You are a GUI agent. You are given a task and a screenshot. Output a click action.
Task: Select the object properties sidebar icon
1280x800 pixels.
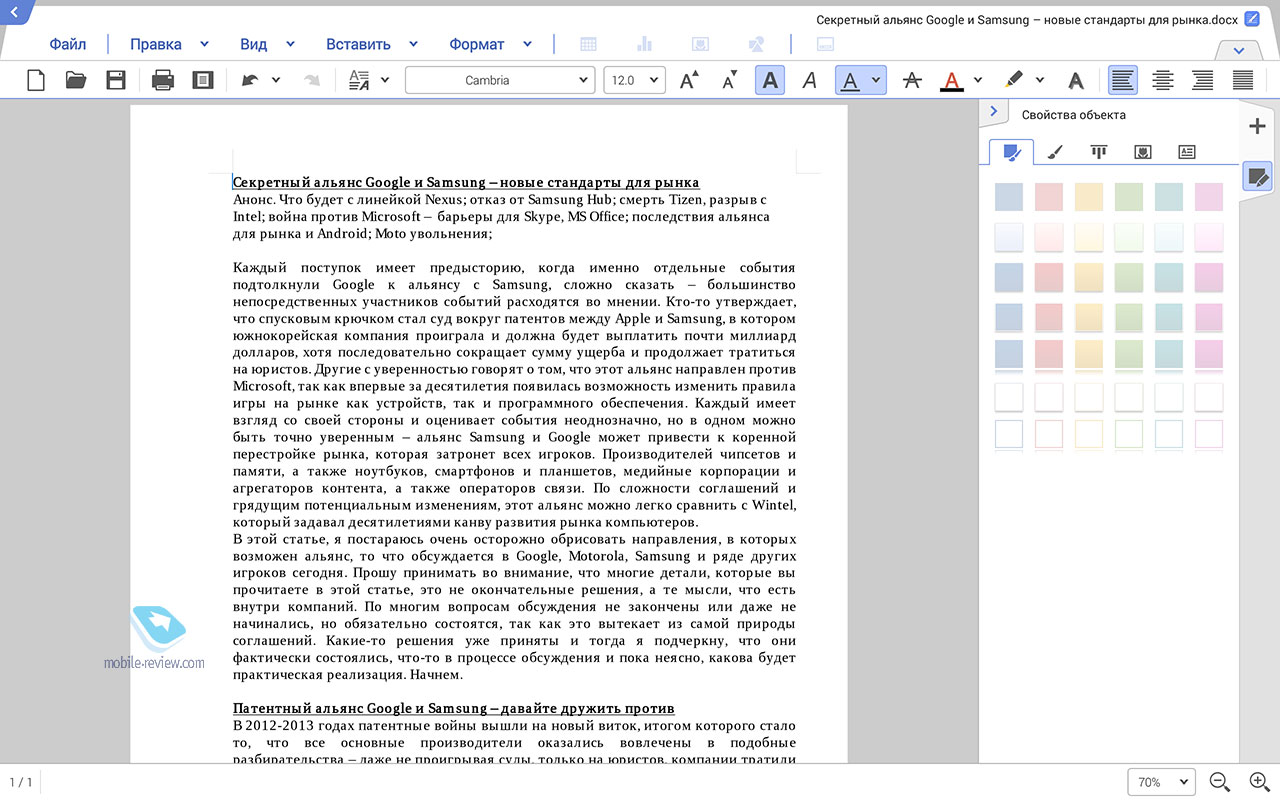click(1257, 177)
